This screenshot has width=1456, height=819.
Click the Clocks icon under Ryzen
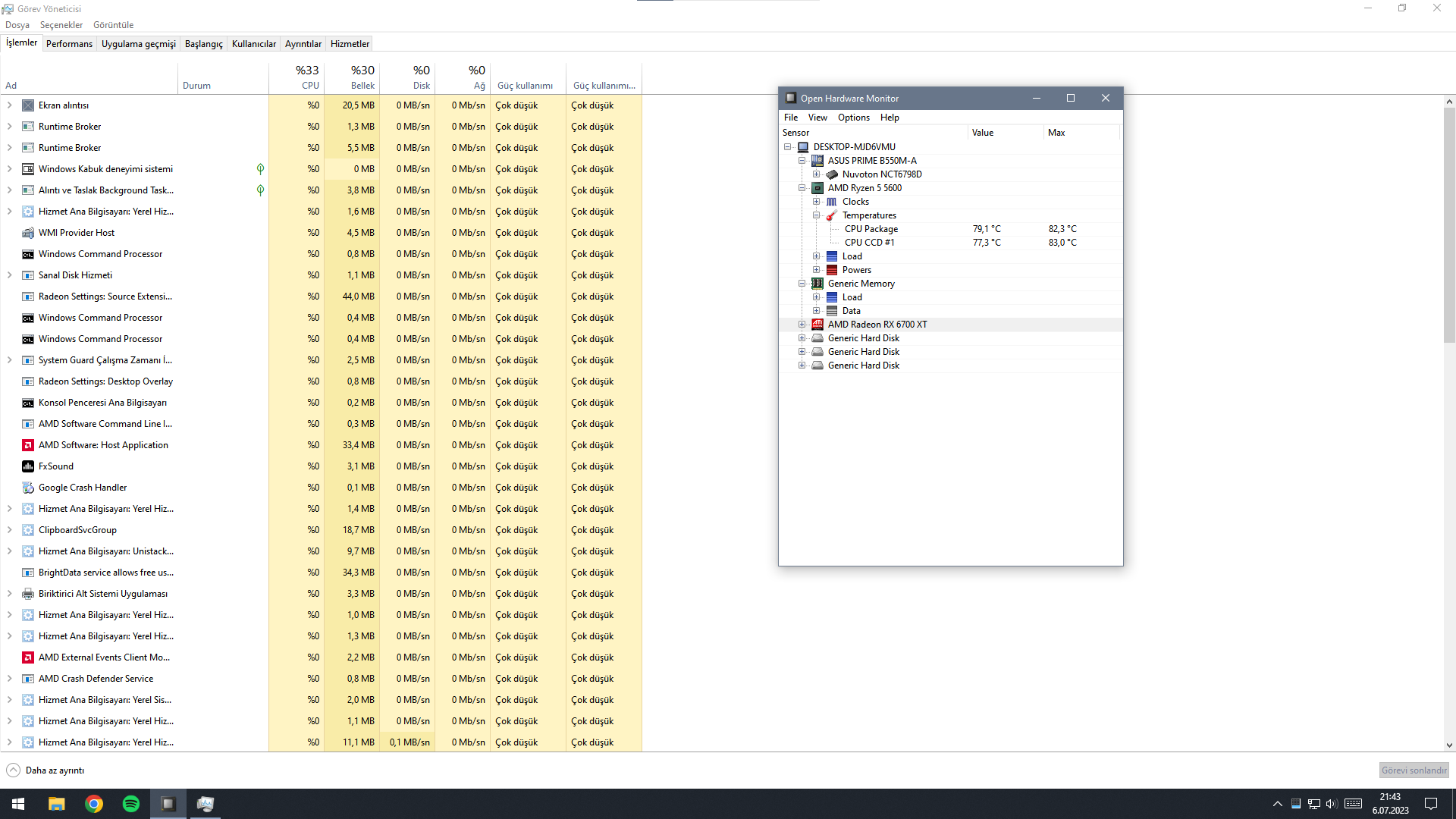(832, 202)
